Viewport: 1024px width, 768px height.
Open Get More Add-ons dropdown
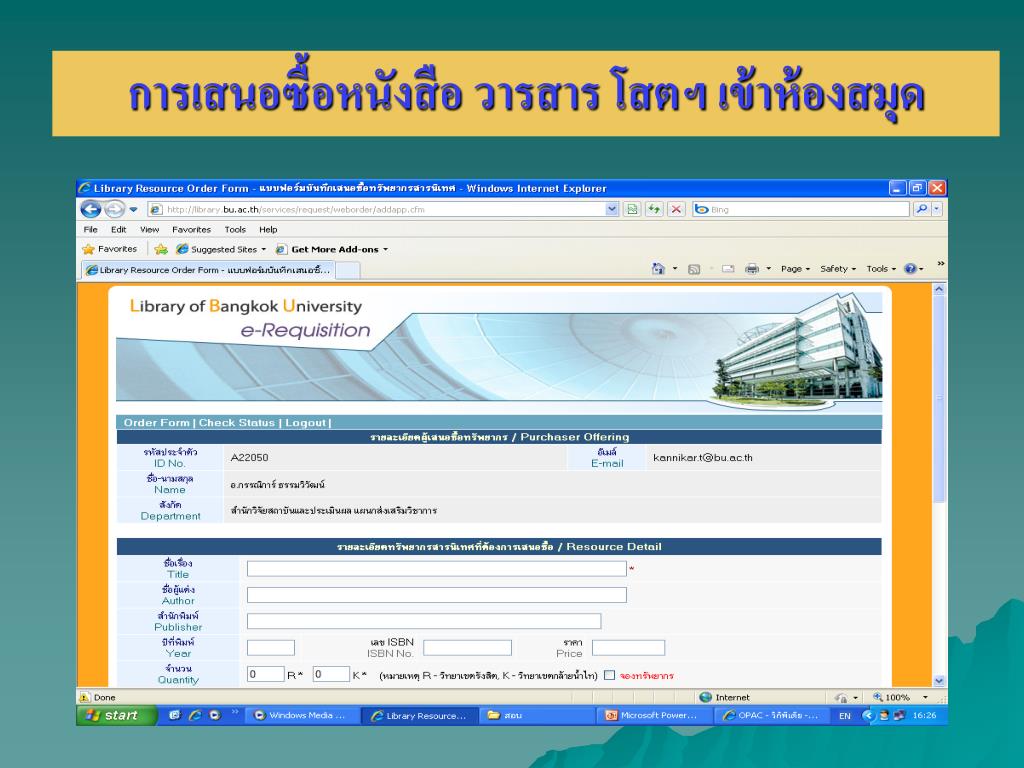point(332,249)
